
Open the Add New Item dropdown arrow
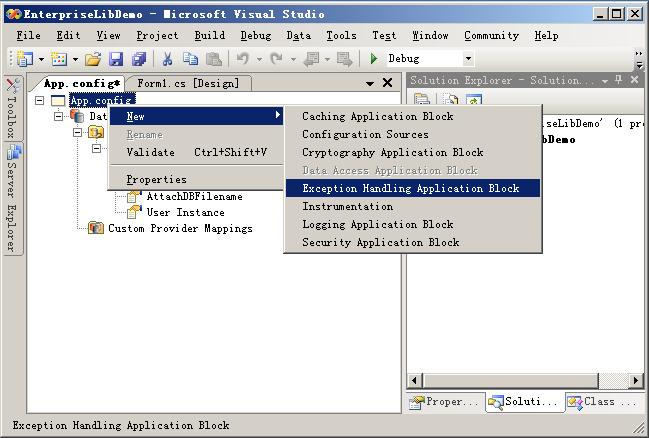(75, 59)
